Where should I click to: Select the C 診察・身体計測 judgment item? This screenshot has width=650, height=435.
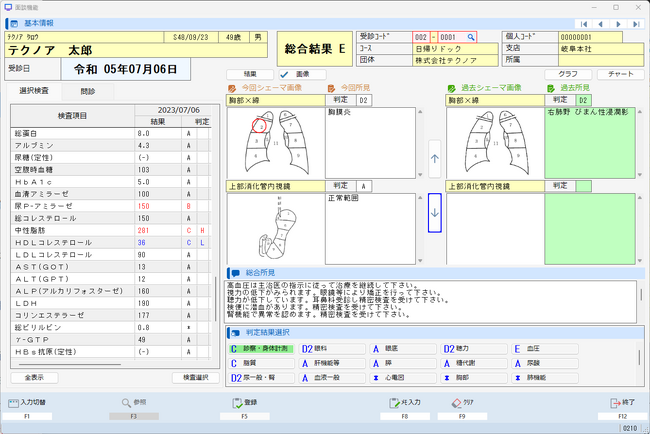[262, 349]
